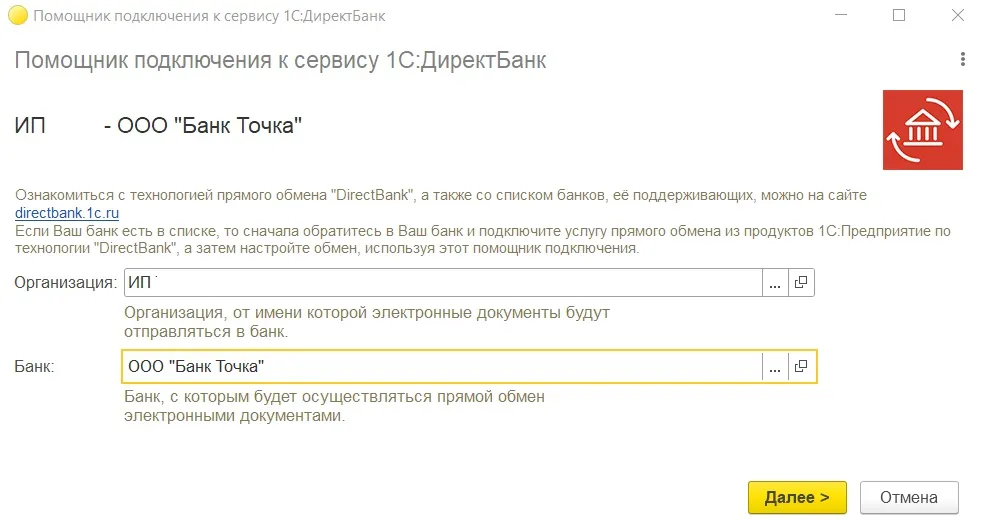
Task: Open selection list for Организация field
Action: tap(775, 283)
